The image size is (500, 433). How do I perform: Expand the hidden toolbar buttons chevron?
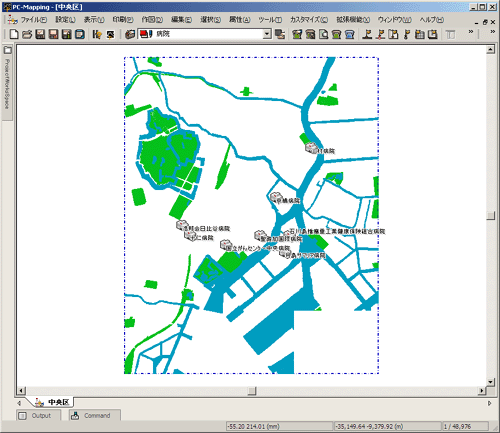tap(471, 32)
